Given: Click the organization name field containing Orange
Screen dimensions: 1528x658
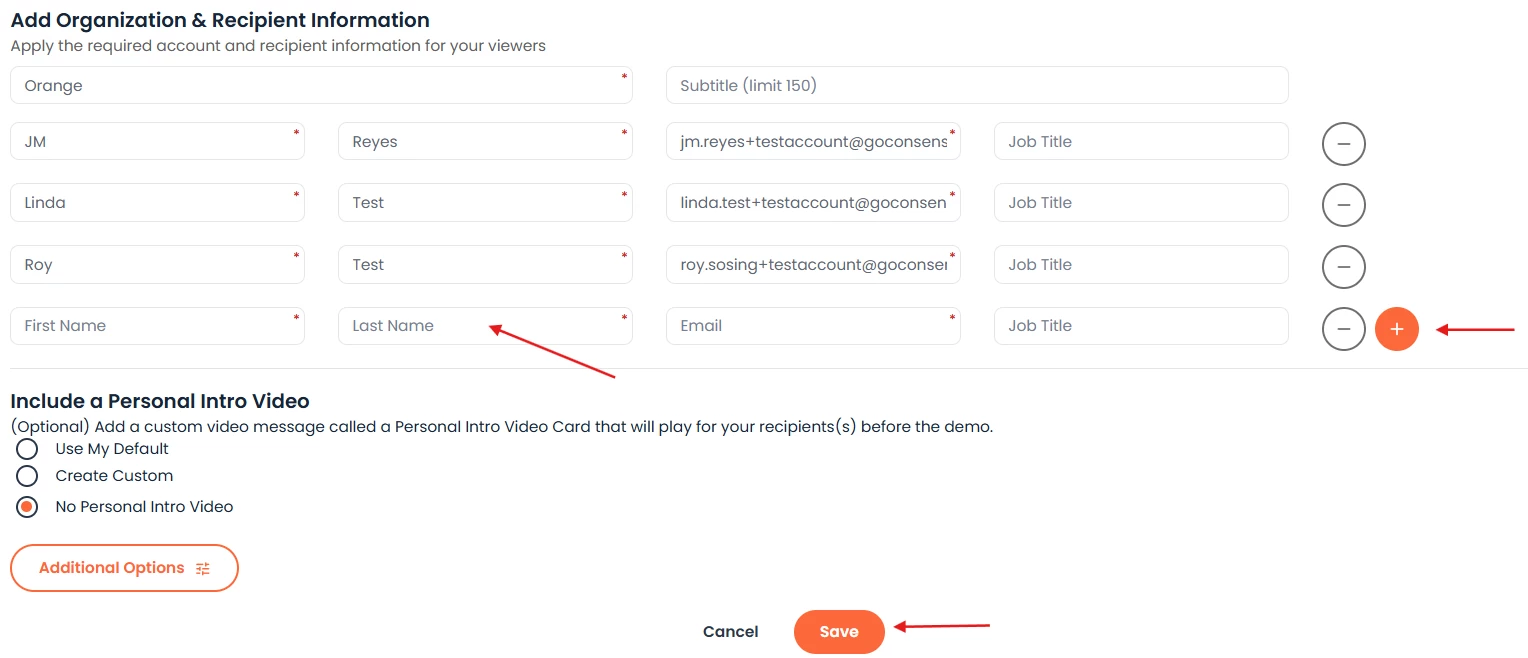Looking at the screenshot, I should (x=320, y=86).
